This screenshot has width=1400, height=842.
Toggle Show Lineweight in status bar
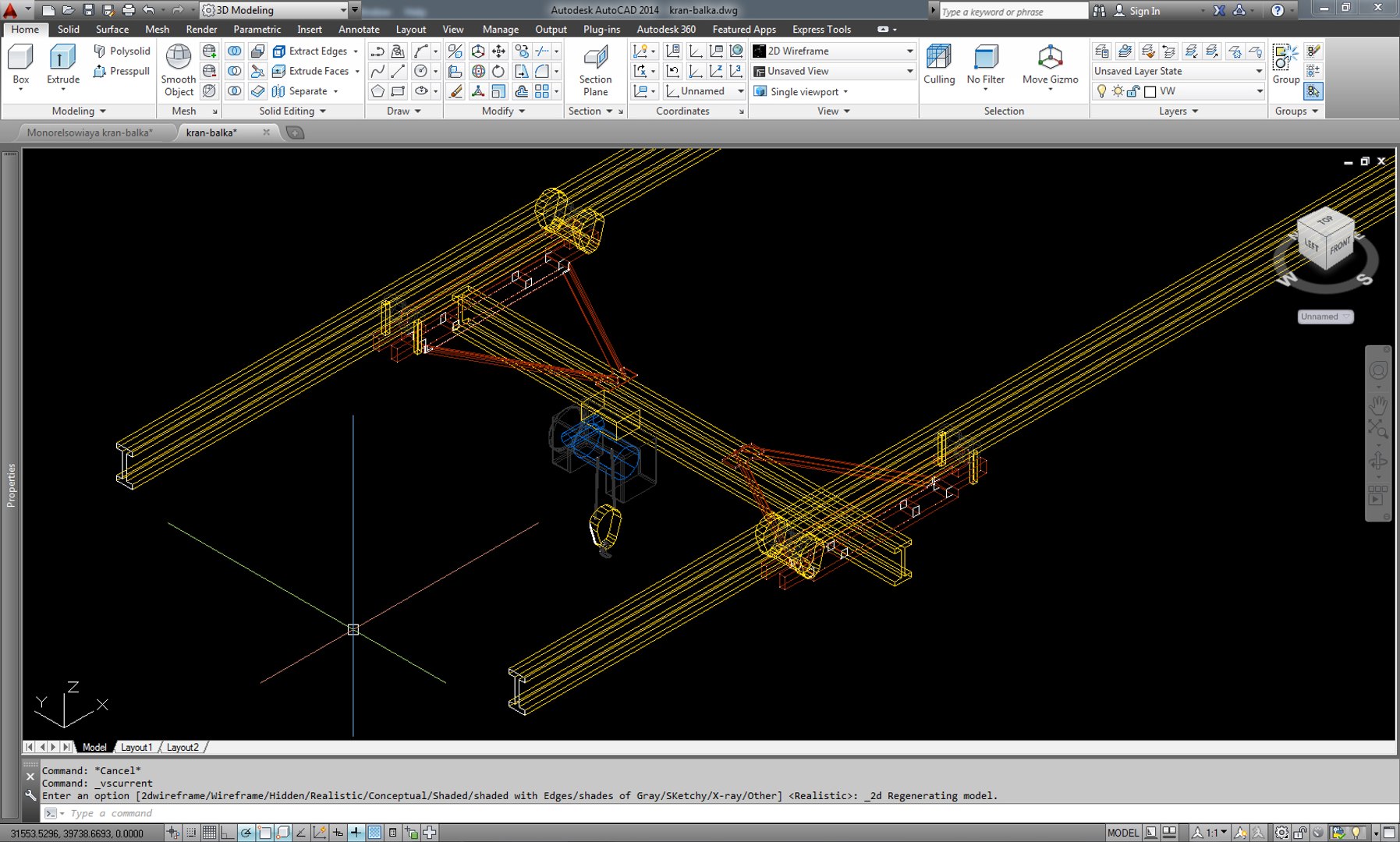356,833
